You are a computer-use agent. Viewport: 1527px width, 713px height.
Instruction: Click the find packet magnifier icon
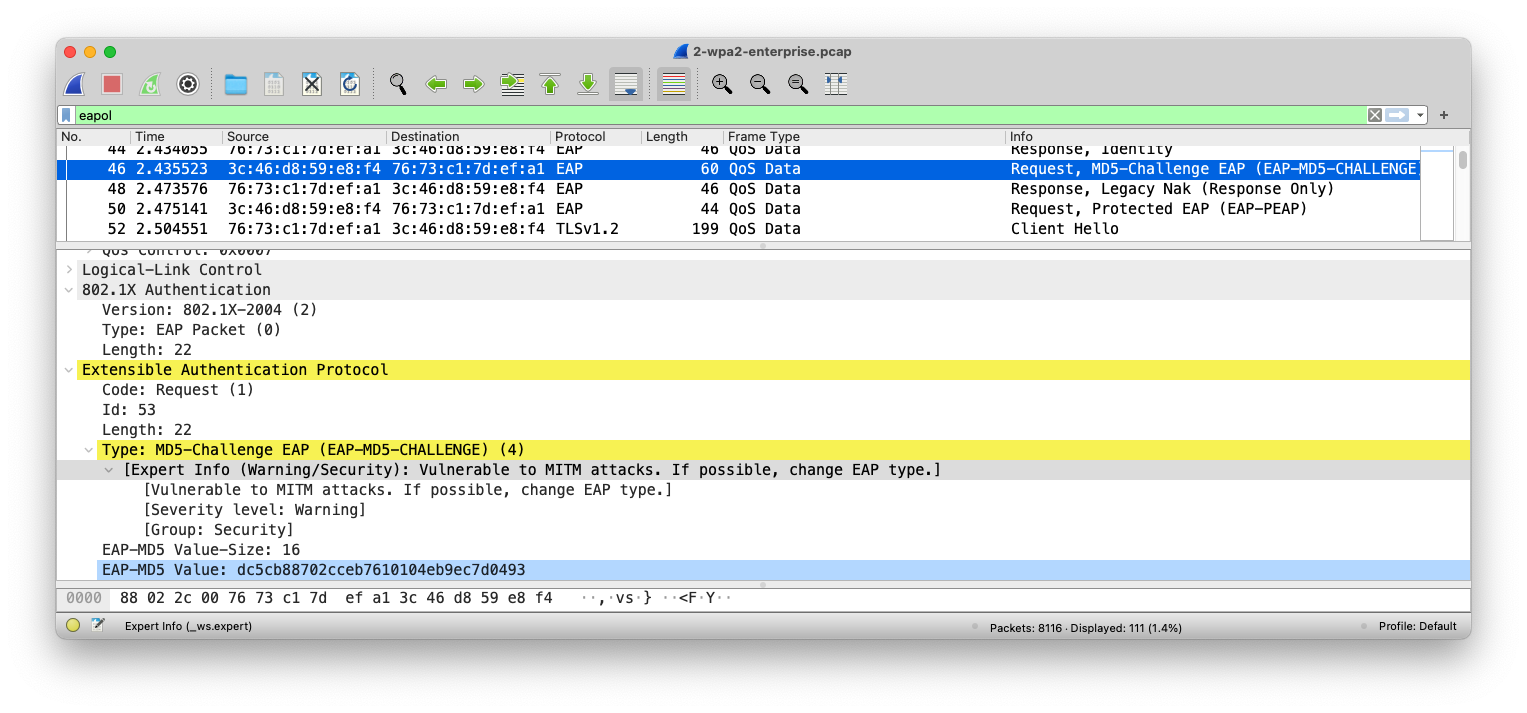398,84
